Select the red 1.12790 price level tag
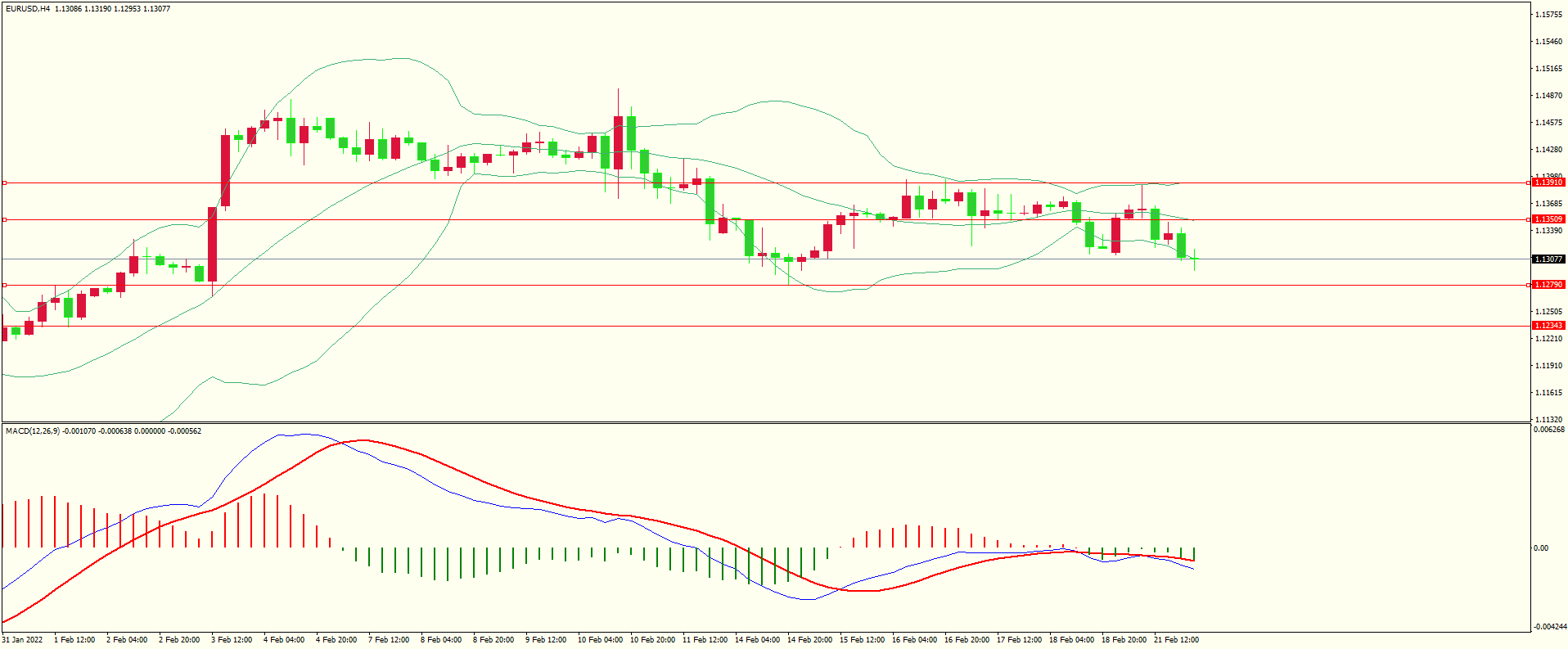The width and height of the screenshot is (1568, 649). pyautogui.click(x=1548, y=285)
